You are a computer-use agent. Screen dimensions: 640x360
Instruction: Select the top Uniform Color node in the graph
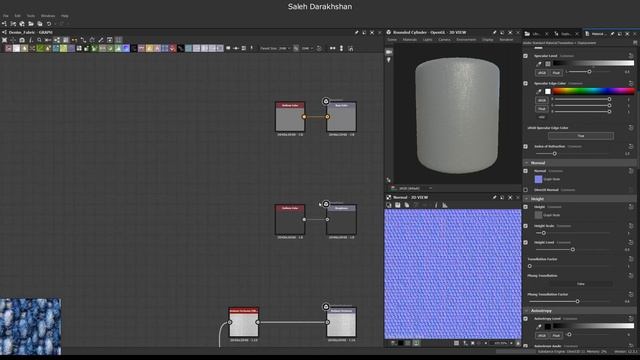(290, 117)
